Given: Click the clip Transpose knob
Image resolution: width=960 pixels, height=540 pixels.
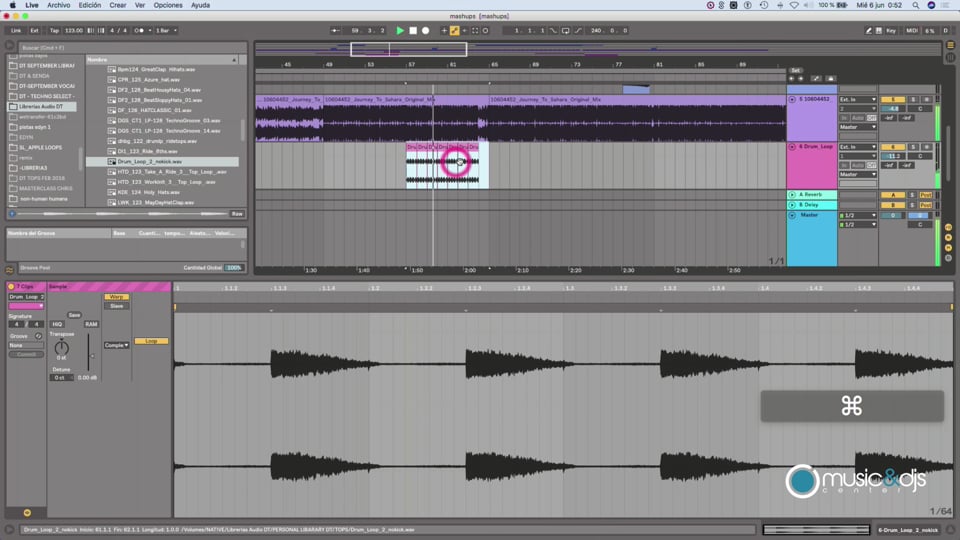Looking at the screenshot, I should pyautogui.click(x=62, y=348).
